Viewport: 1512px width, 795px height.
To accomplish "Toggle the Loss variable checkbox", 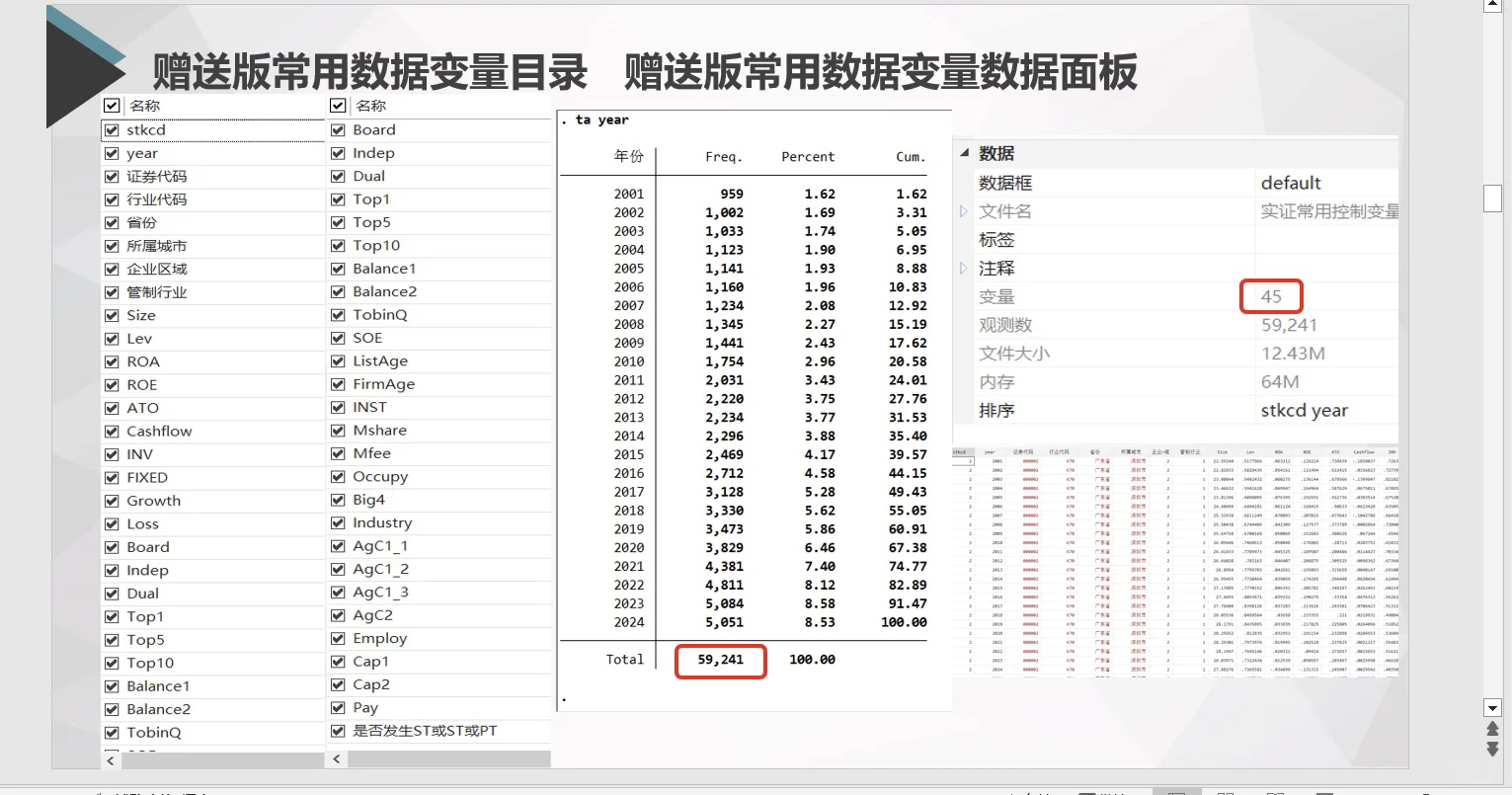I will click(x=112, y=524).
